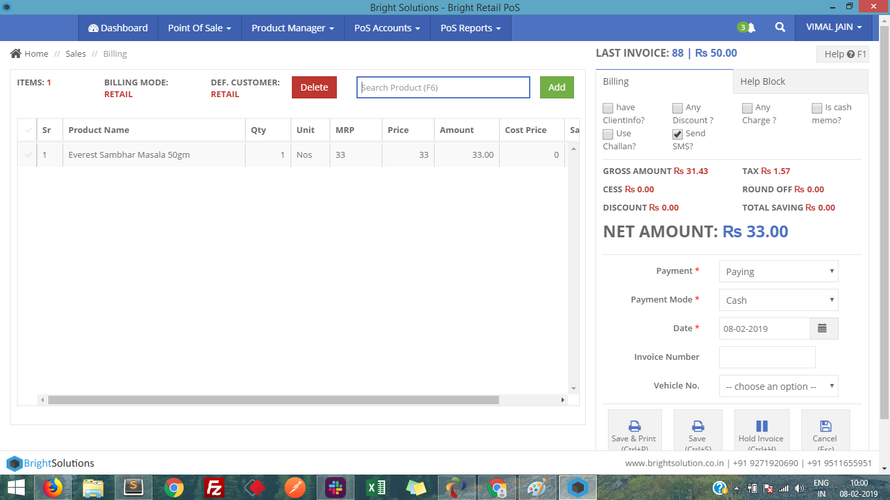
Task: Check the Any Charge checkbox
Action: pos(747,108)
